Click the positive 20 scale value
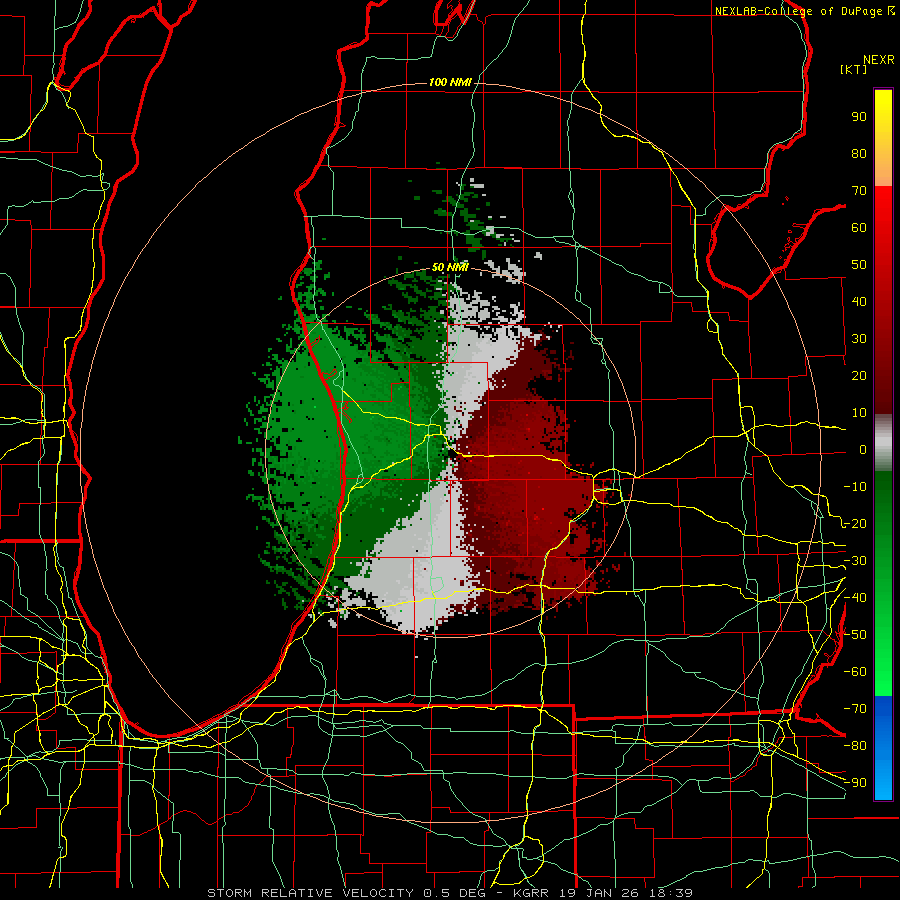The width and height of the screenshot is (900, 900). 859,375
